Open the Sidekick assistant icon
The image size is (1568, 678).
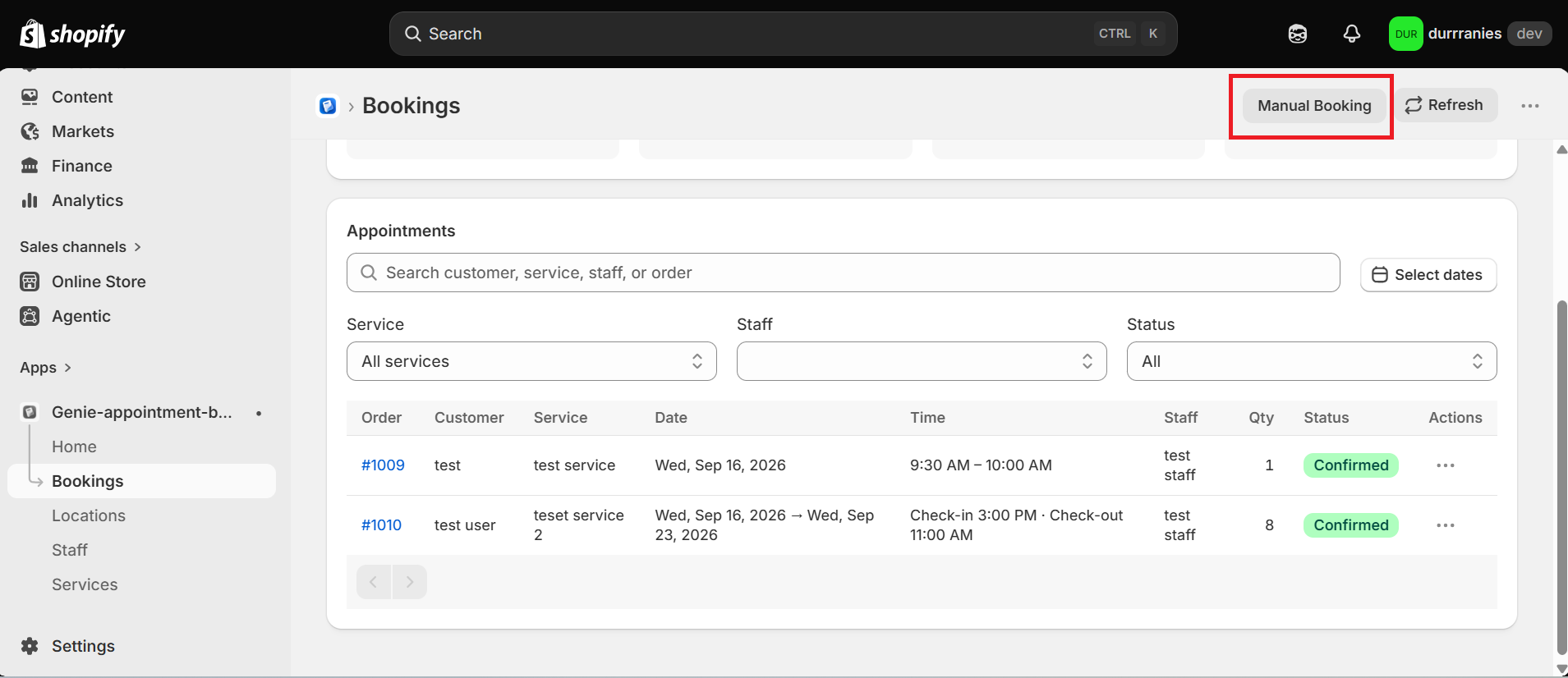coord(1298,34)
